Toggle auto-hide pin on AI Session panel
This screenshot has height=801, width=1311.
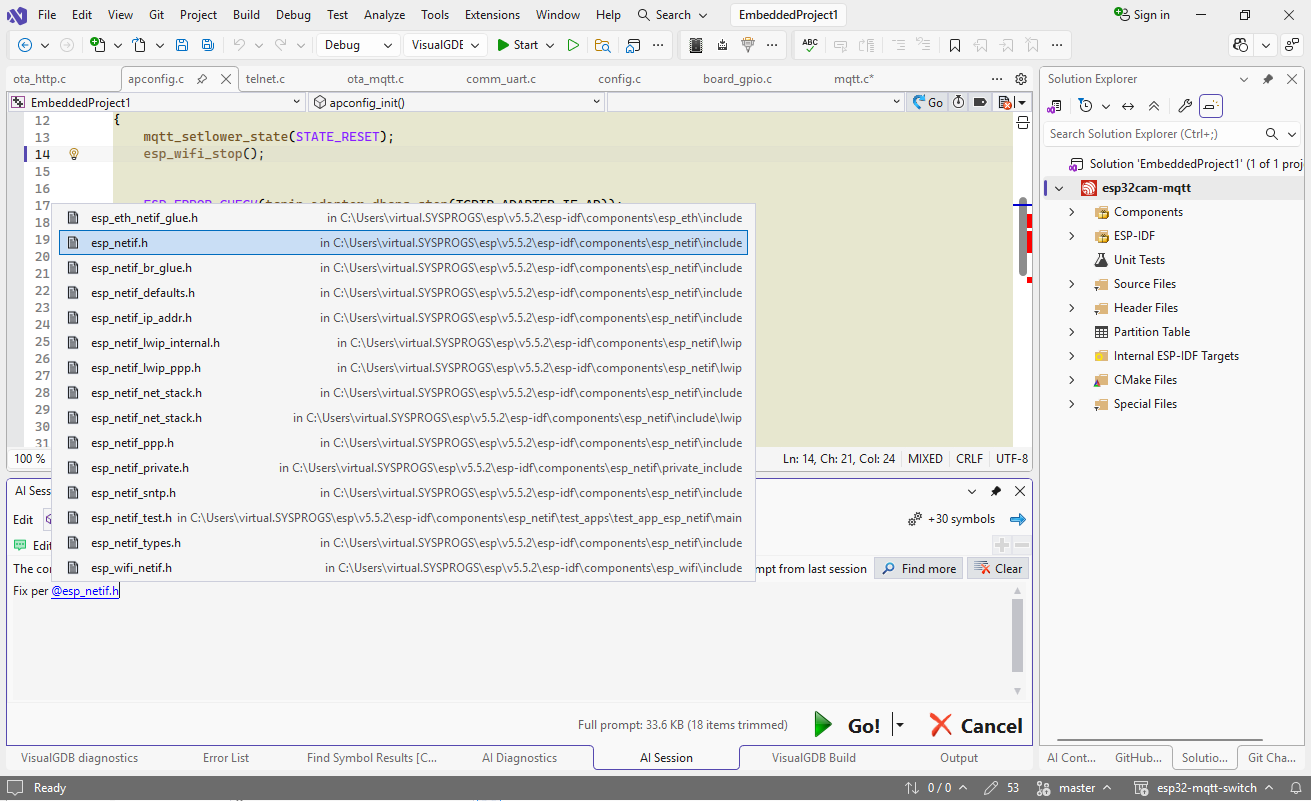pos(996,491)
